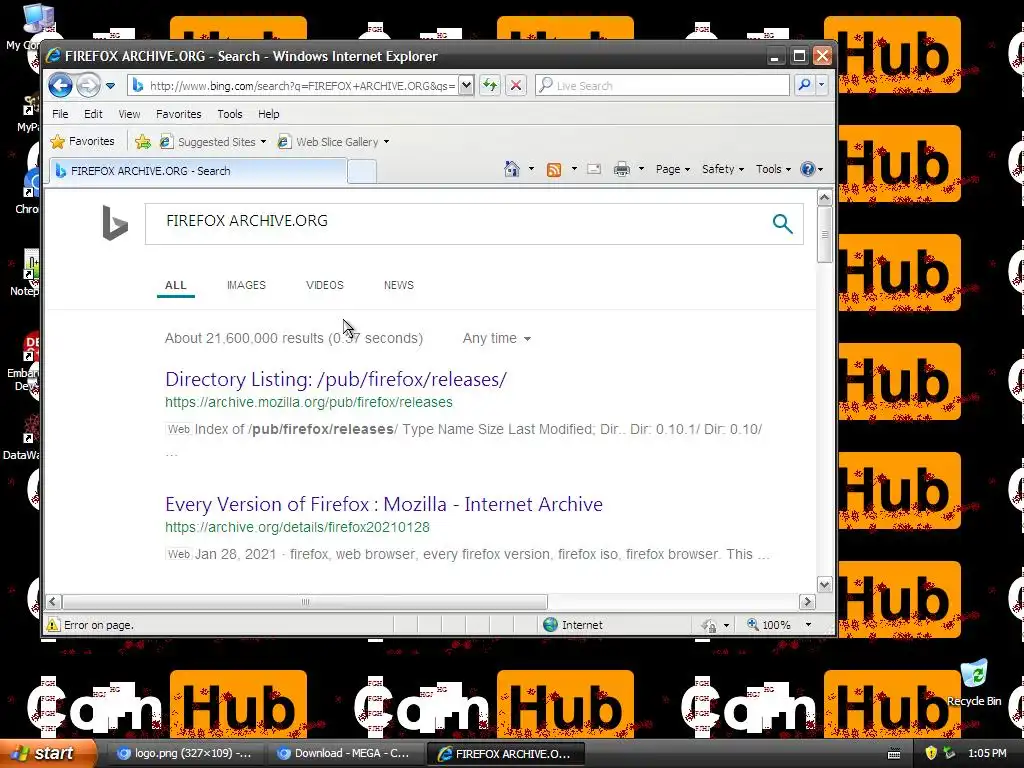This screenshot has width=1024, height=768.
Task: Click the blue Help question icon
Action: click(x=808, y=169)
